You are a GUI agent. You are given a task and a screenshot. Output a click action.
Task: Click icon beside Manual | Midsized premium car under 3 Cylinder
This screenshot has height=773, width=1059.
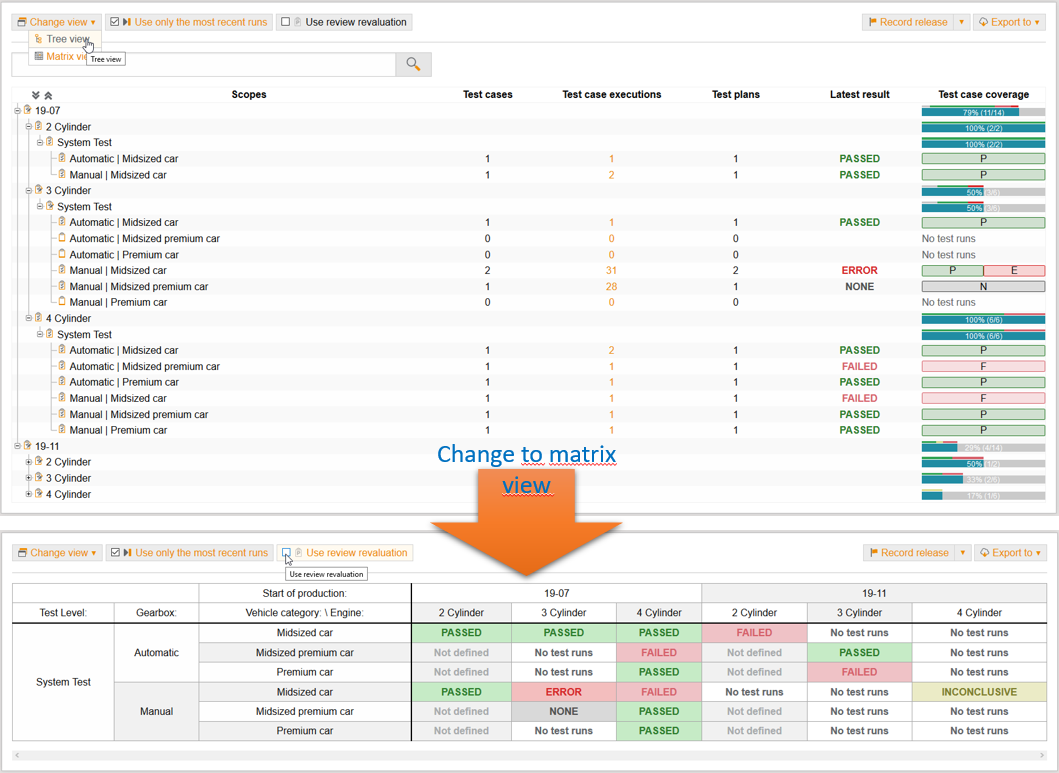pos(62,287)
